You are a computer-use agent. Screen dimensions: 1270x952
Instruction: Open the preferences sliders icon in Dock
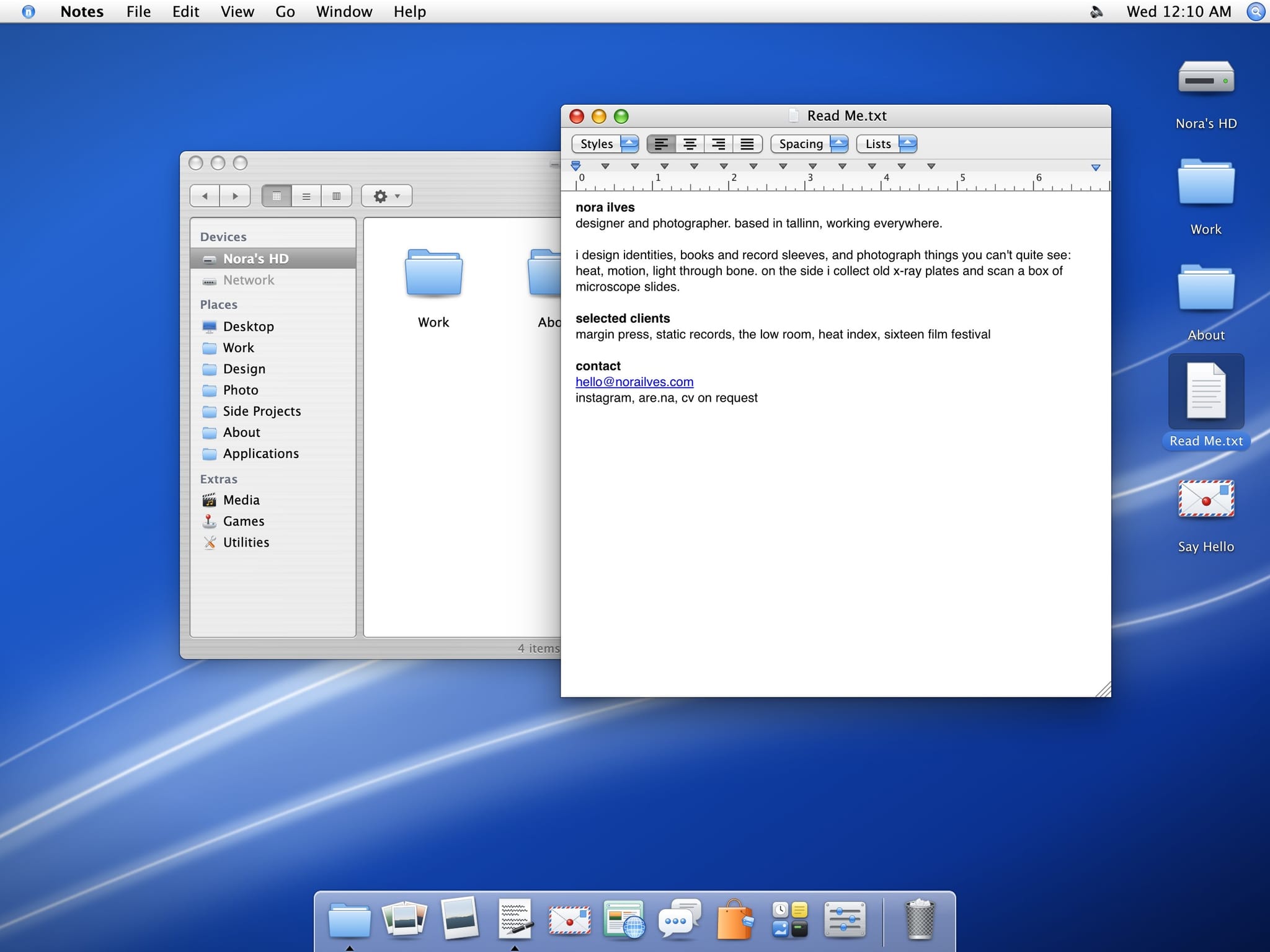845,919
